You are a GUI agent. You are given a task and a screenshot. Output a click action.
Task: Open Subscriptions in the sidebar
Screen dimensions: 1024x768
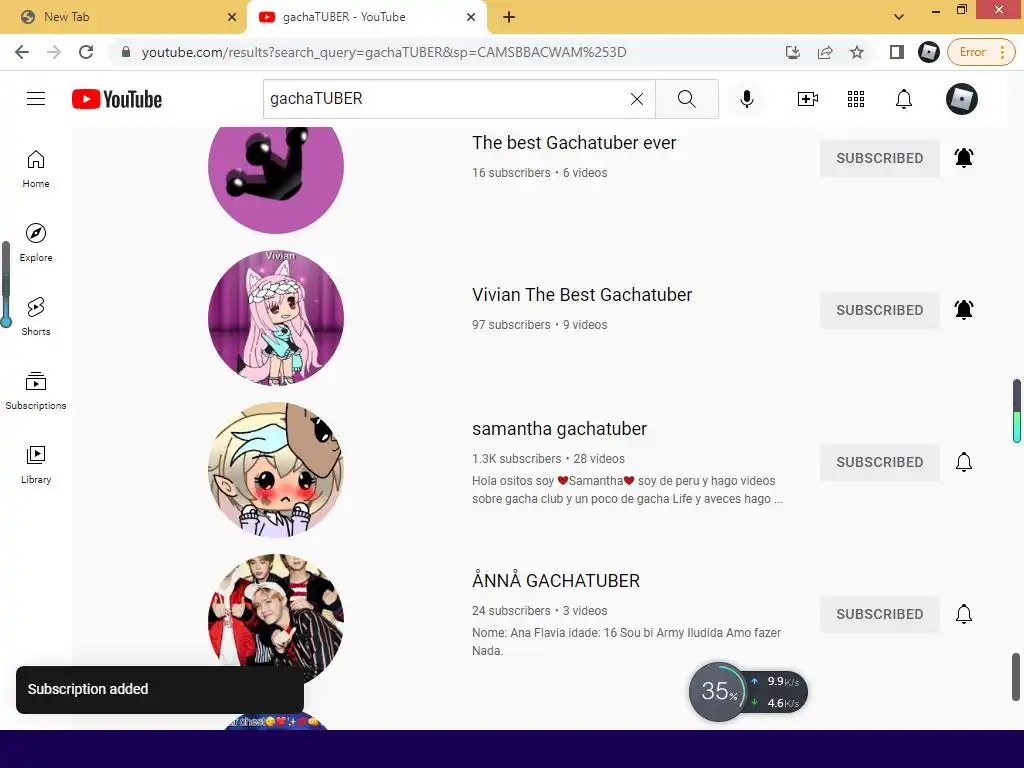tap(36, 391)
